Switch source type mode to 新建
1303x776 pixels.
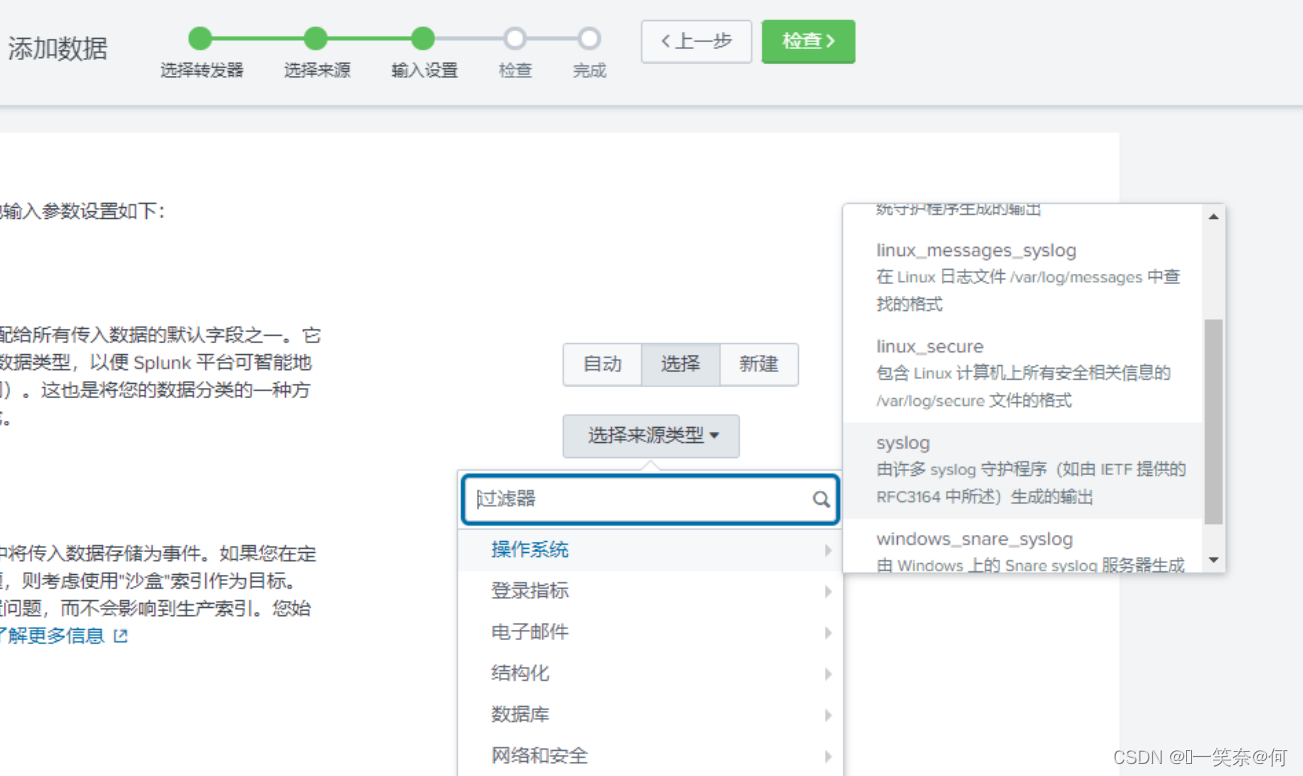pyautogui.click(x=759, y=364)
